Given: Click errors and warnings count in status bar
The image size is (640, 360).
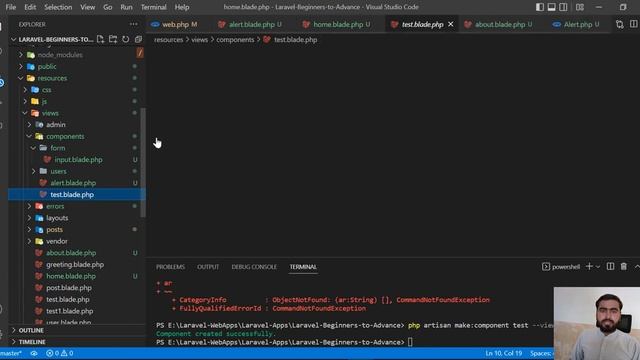Looking at the screenshot, I should click(x=60, y=353).
